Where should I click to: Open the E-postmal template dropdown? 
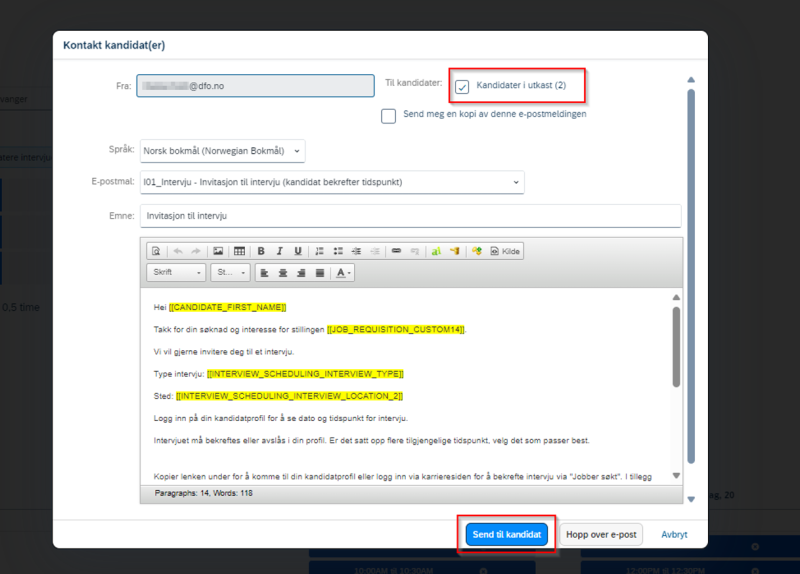(x=332, y=182)
